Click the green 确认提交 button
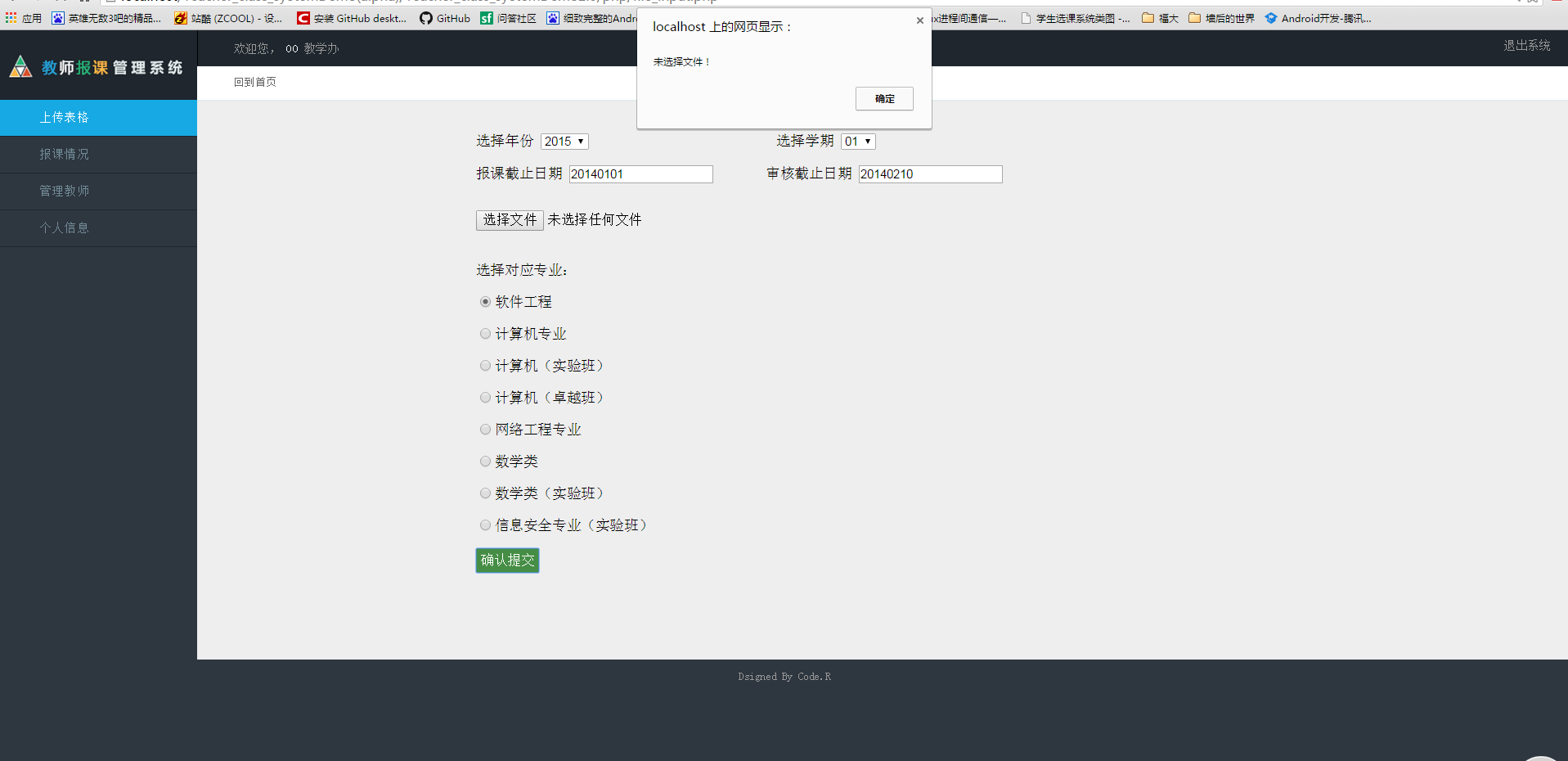 click(507, 561)
